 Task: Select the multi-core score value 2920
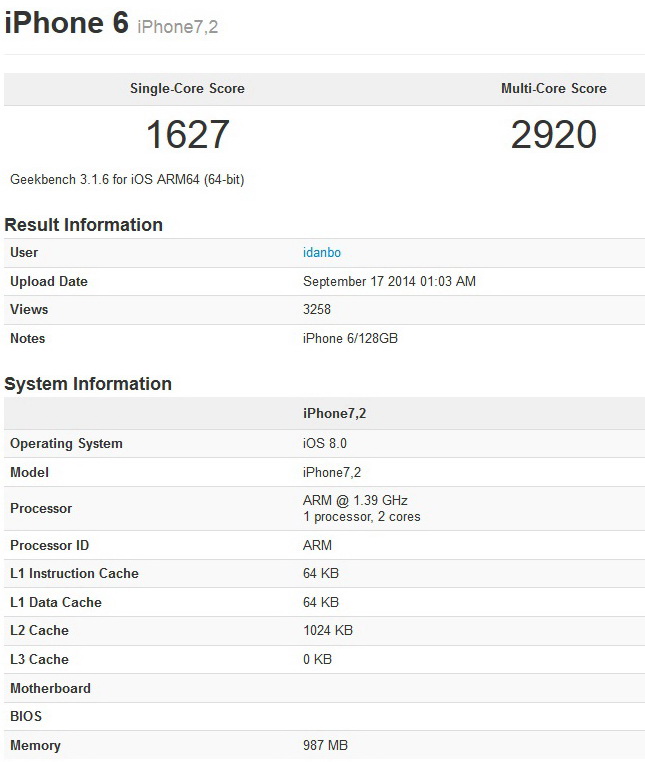tap(554, 135)
